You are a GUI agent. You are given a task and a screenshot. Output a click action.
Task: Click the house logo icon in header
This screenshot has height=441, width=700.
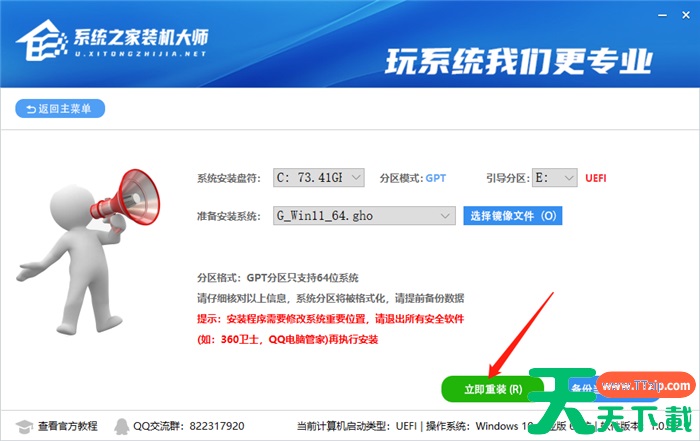[x=42, y=40]
